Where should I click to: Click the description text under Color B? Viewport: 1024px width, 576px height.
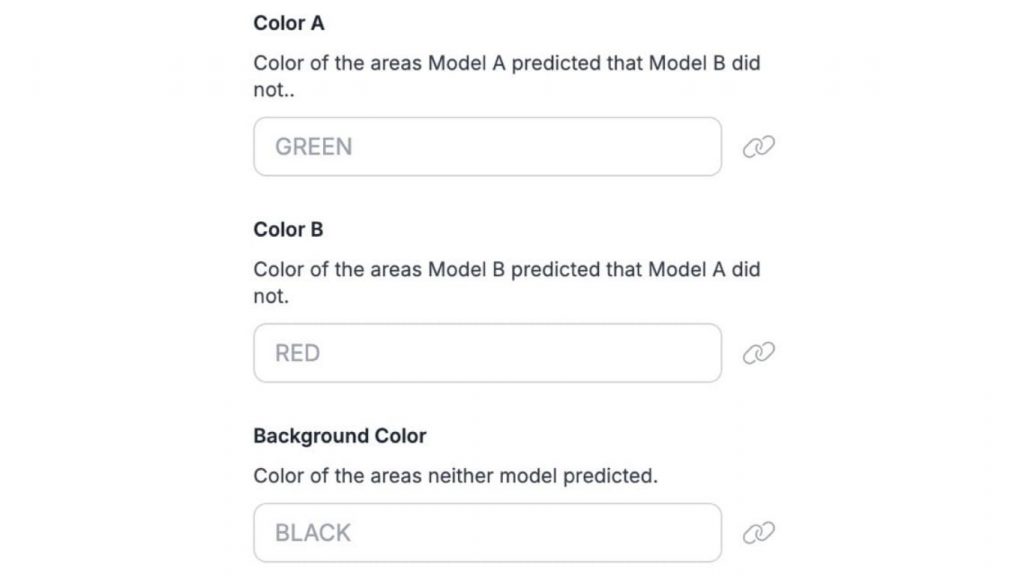tap(506, 270)
